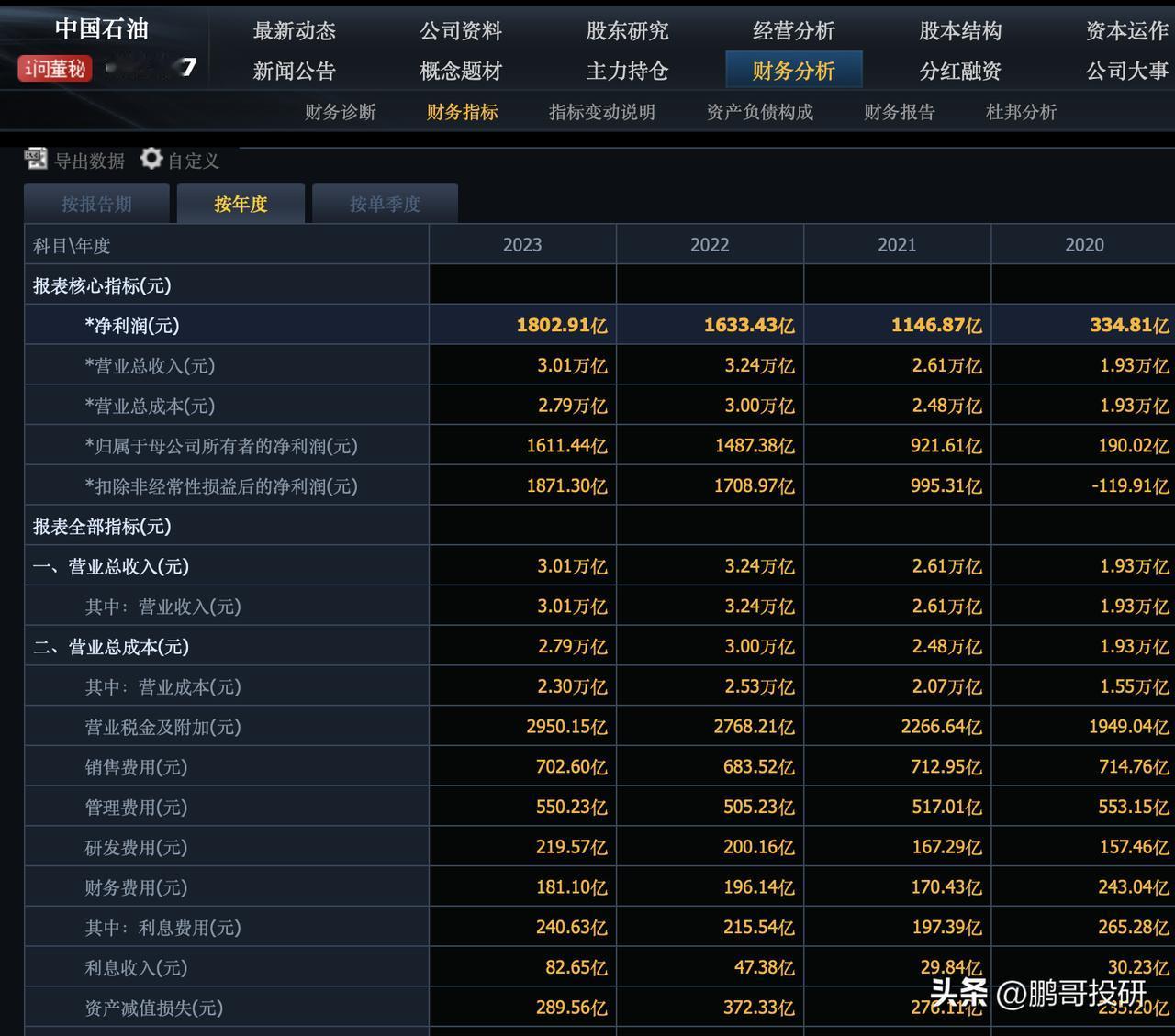The width and height of the screenshot is (1175, 1036).
Task: Select the *扣除非经常性损益后的净利润(元) row label
Action: 221,486
